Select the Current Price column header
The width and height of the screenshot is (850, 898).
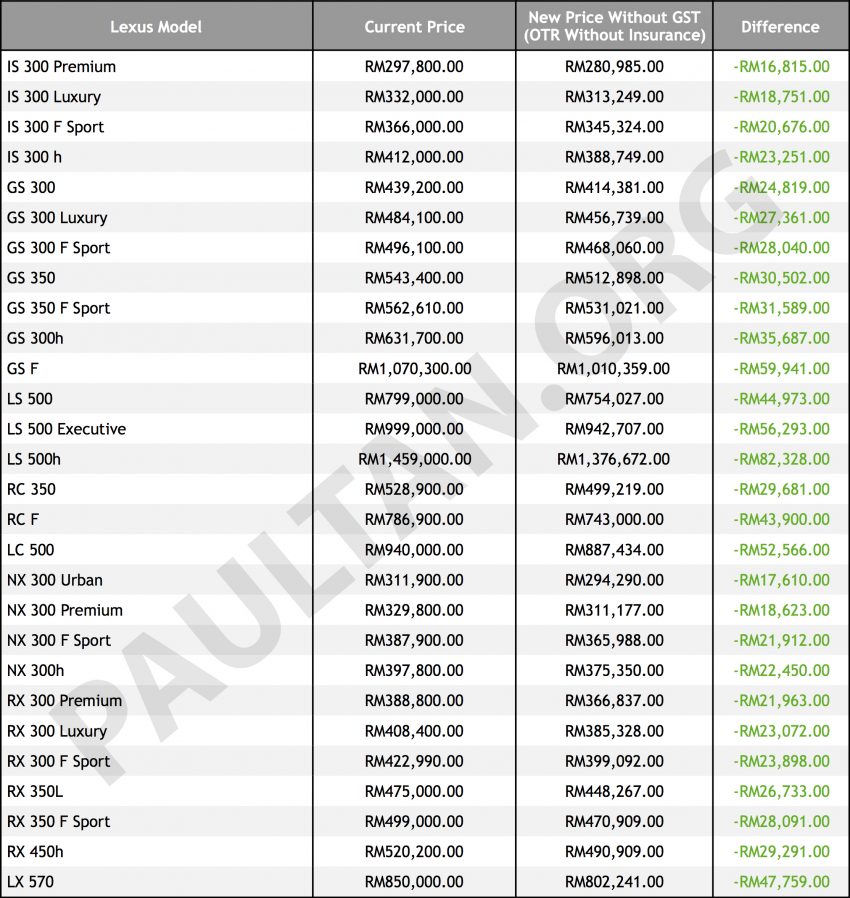[414, 27]
